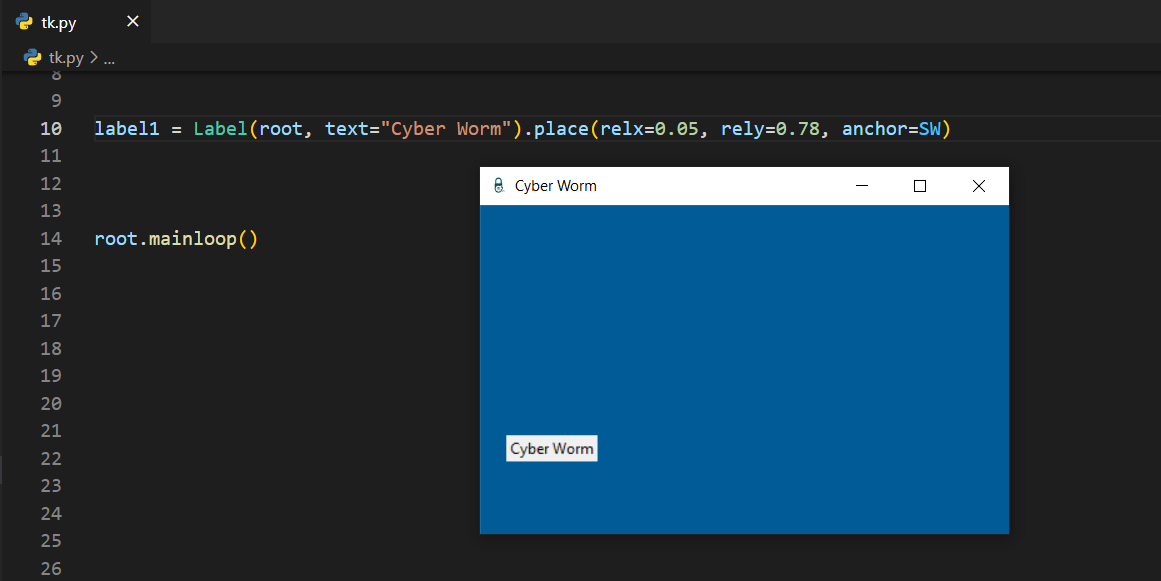
Task: Click the Cyber Worm label widget in the blue window
Action: click(552, 449)
